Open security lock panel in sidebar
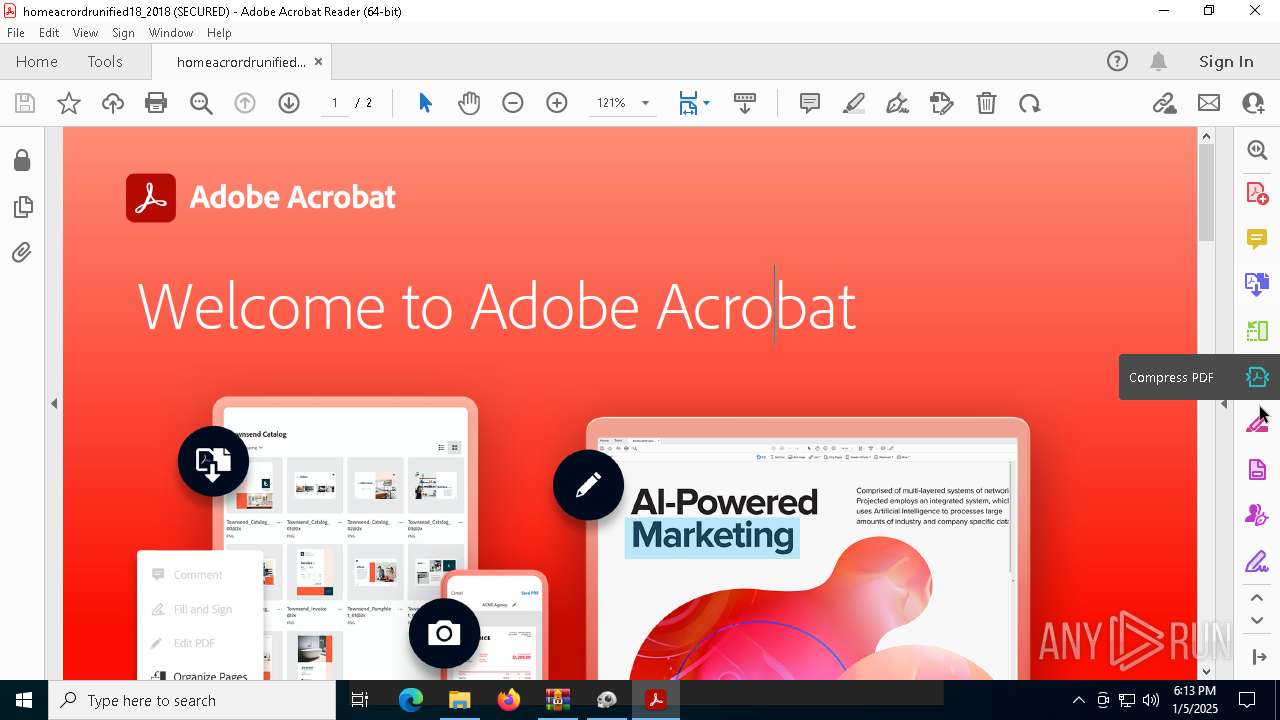The width and height of the screenshot is (1280, 720). click(22, 161)
